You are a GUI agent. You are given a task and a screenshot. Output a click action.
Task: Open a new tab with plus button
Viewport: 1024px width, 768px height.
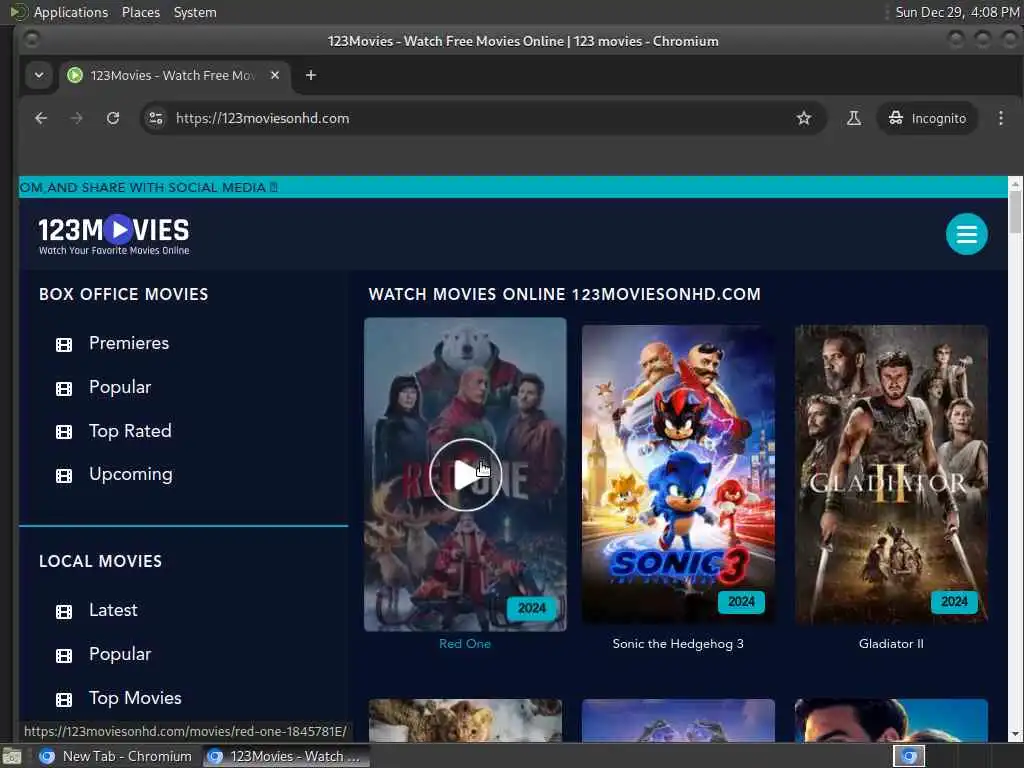[x=311, y=75]
